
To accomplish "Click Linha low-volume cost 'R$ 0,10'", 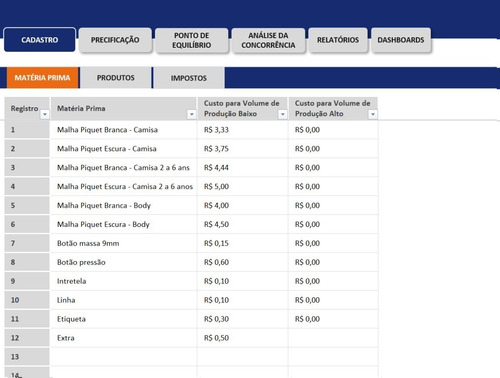I will pyautogui.click(x=243, y=300).
